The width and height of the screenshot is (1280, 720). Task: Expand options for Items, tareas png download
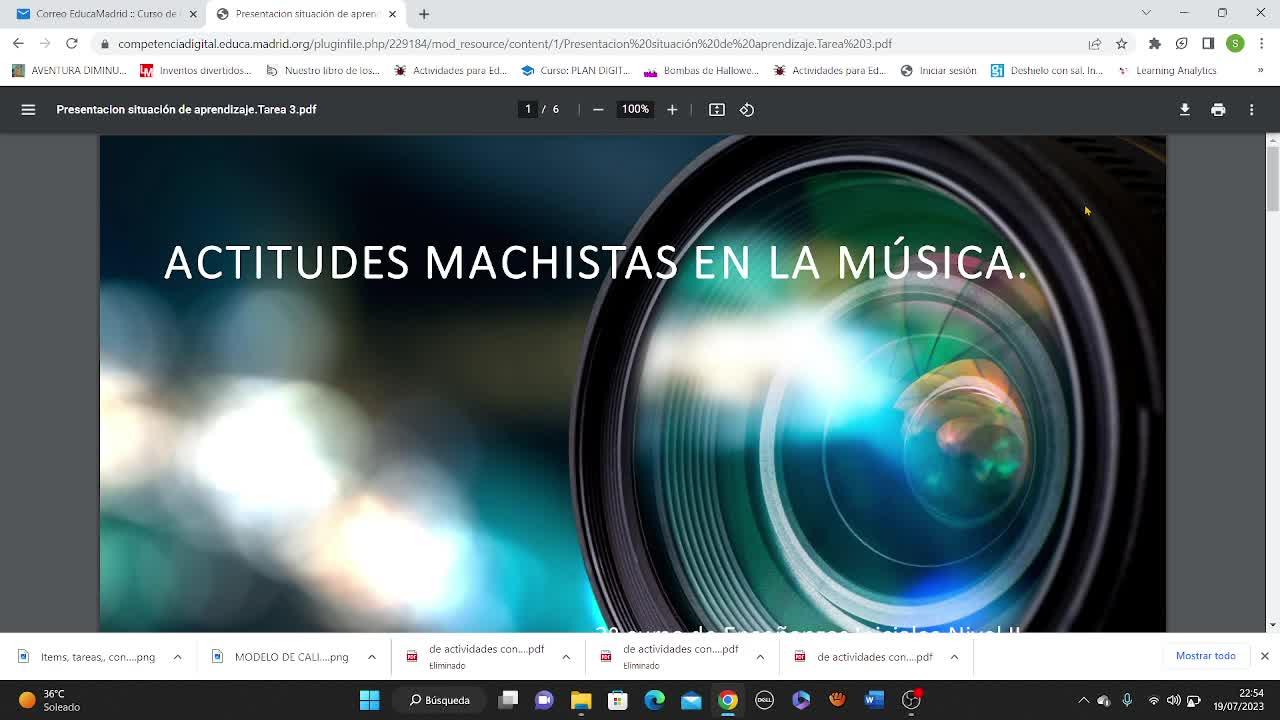point(177,657)
